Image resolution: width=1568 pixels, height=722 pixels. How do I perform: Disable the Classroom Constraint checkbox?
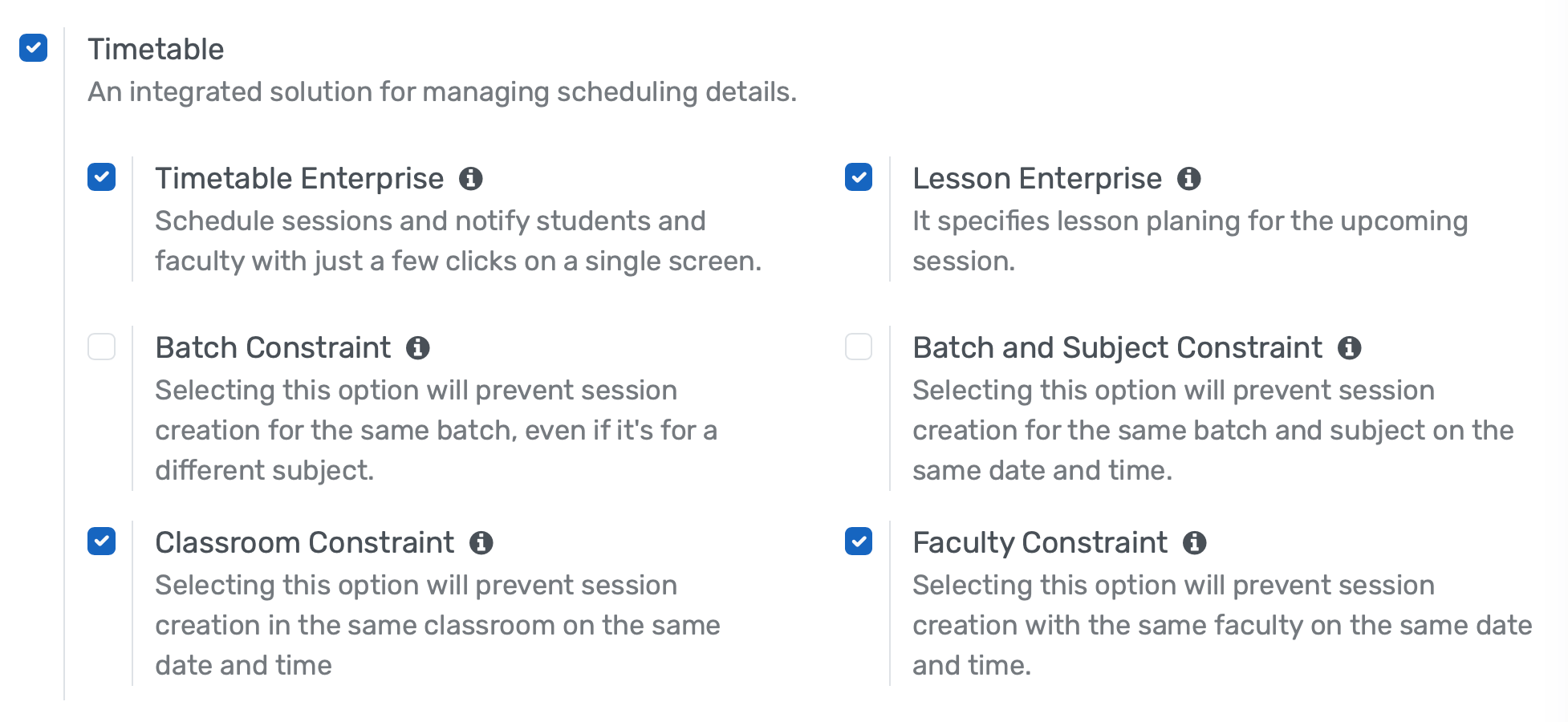(x=101, y=543)
